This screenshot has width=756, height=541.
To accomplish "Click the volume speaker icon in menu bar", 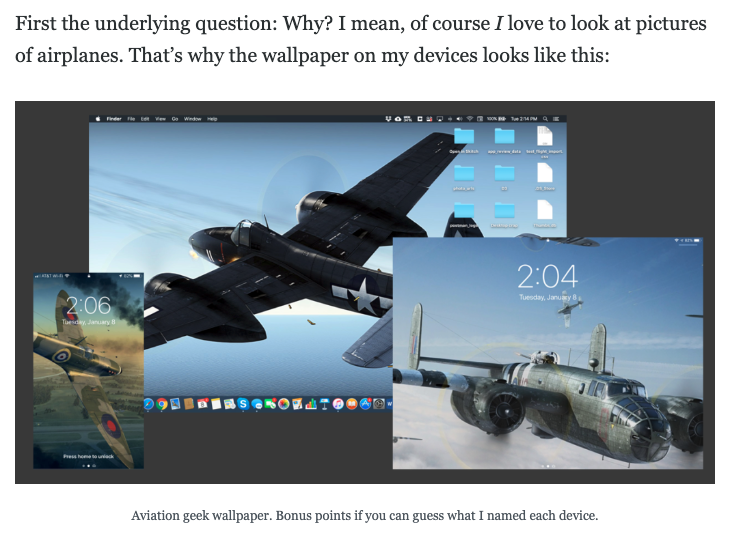I will click(459, 119).
